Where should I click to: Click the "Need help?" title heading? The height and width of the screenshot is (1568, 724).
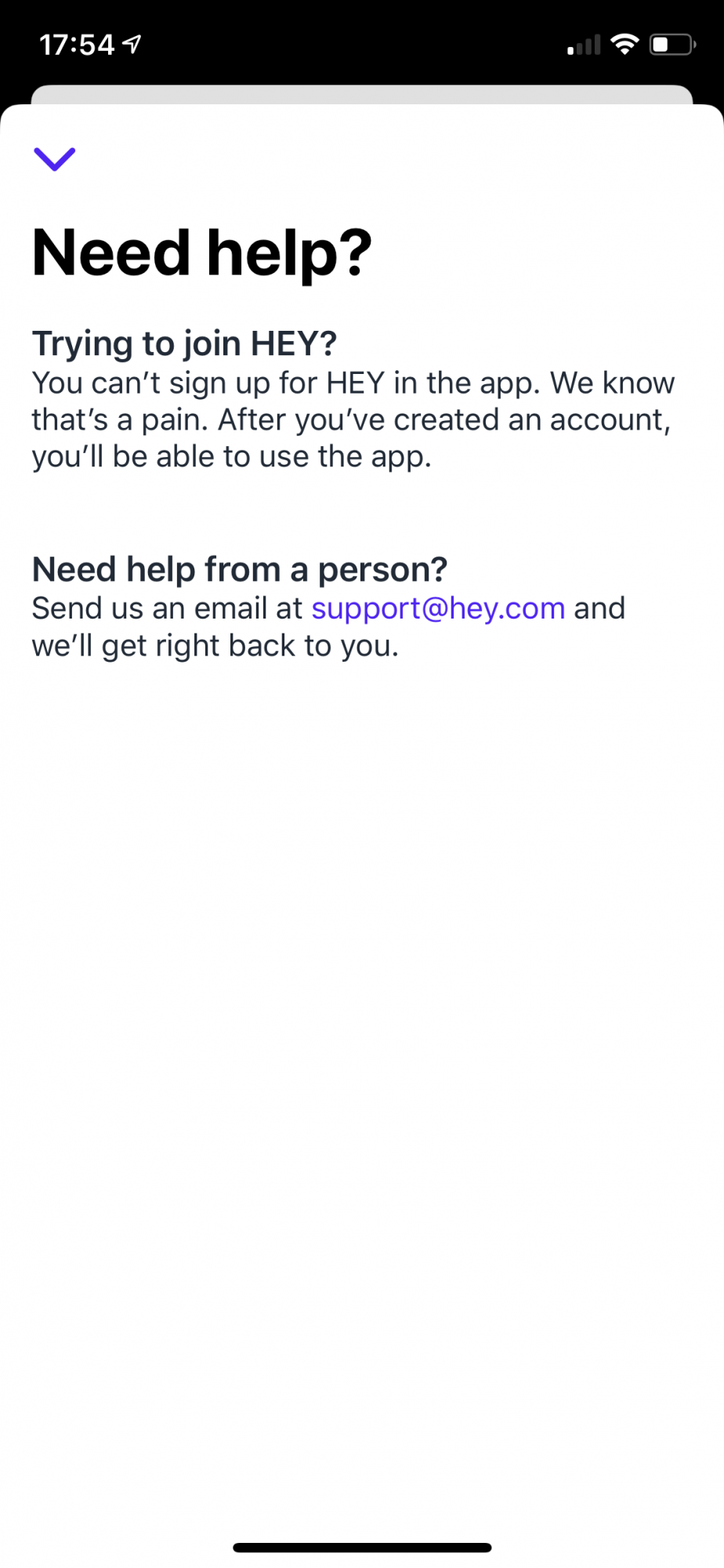[x=202, y=254]
